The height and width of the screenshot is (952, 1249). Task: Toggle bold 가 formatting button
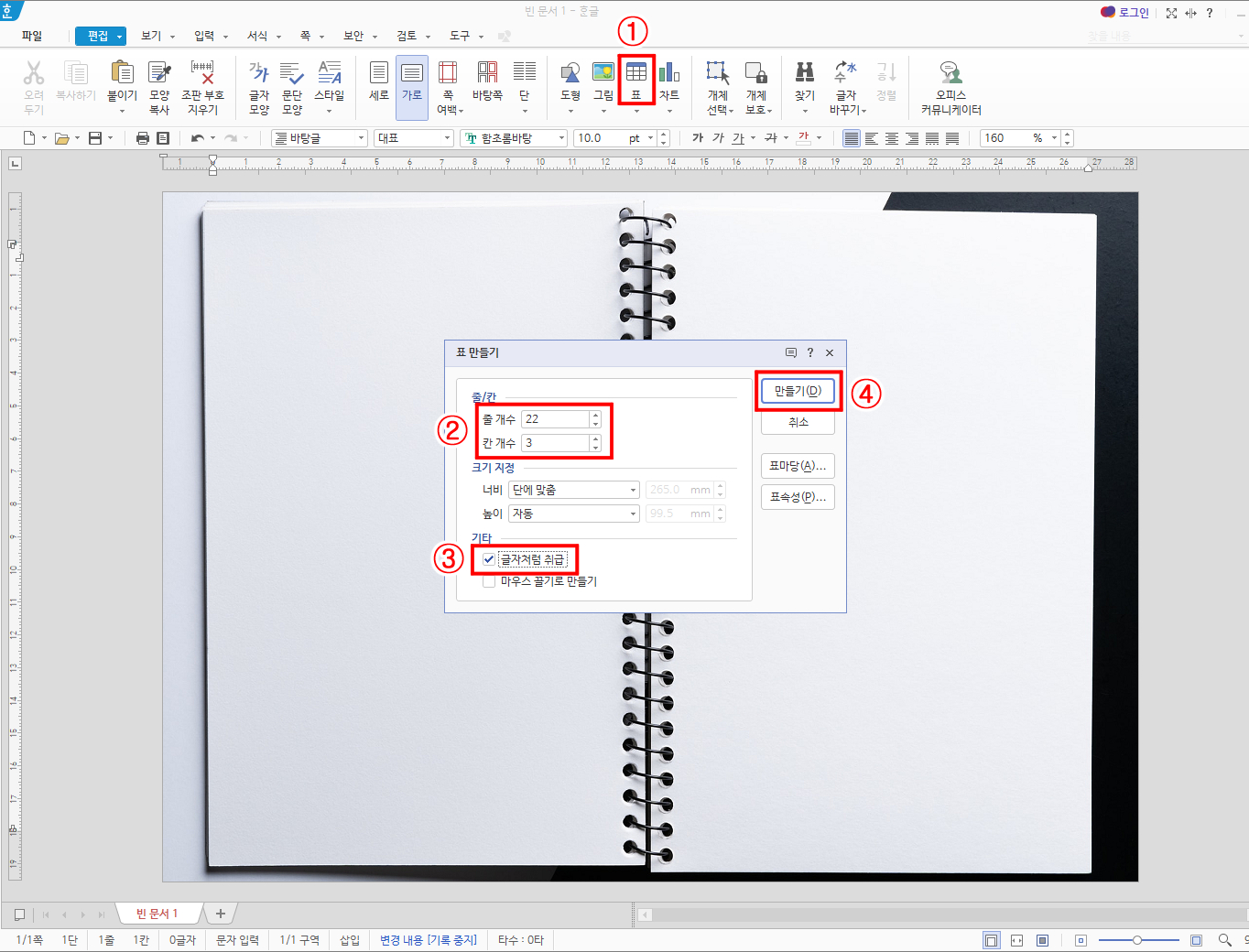pos(698,138)
